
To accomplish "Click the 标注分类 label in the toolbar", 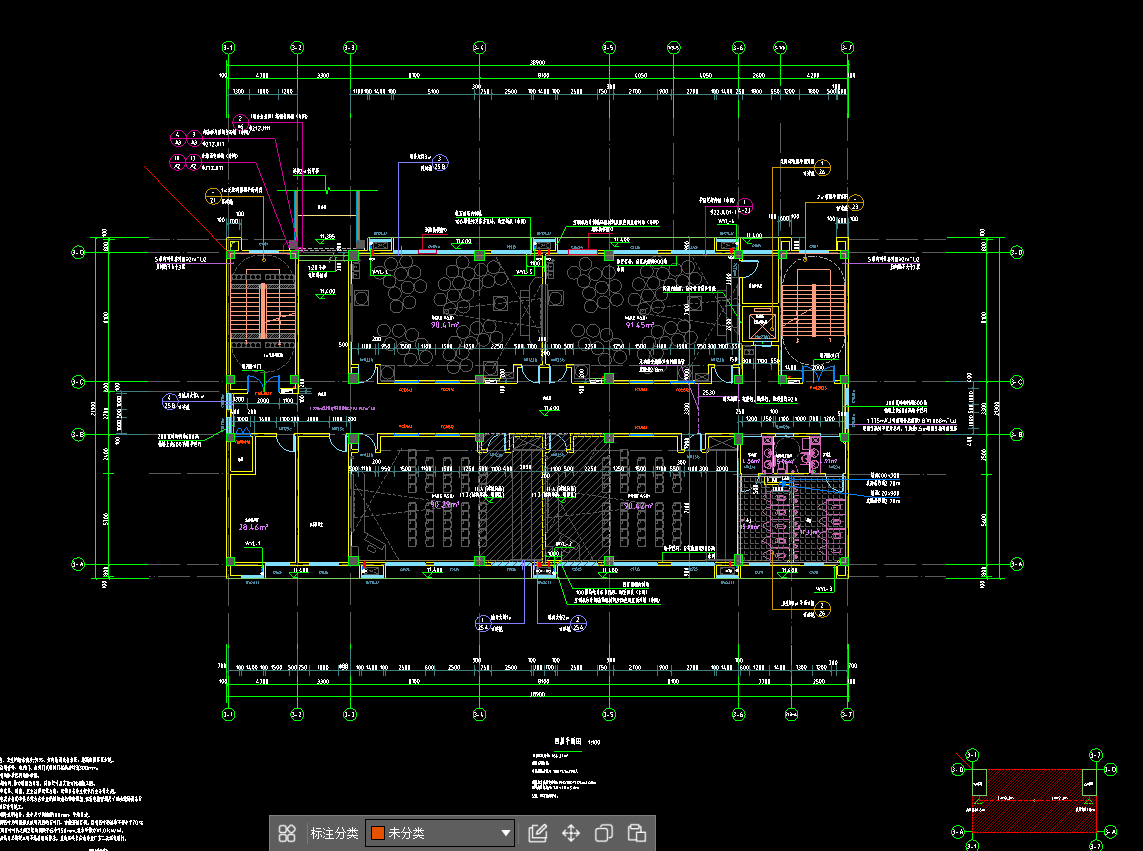I will pos(334,833).
